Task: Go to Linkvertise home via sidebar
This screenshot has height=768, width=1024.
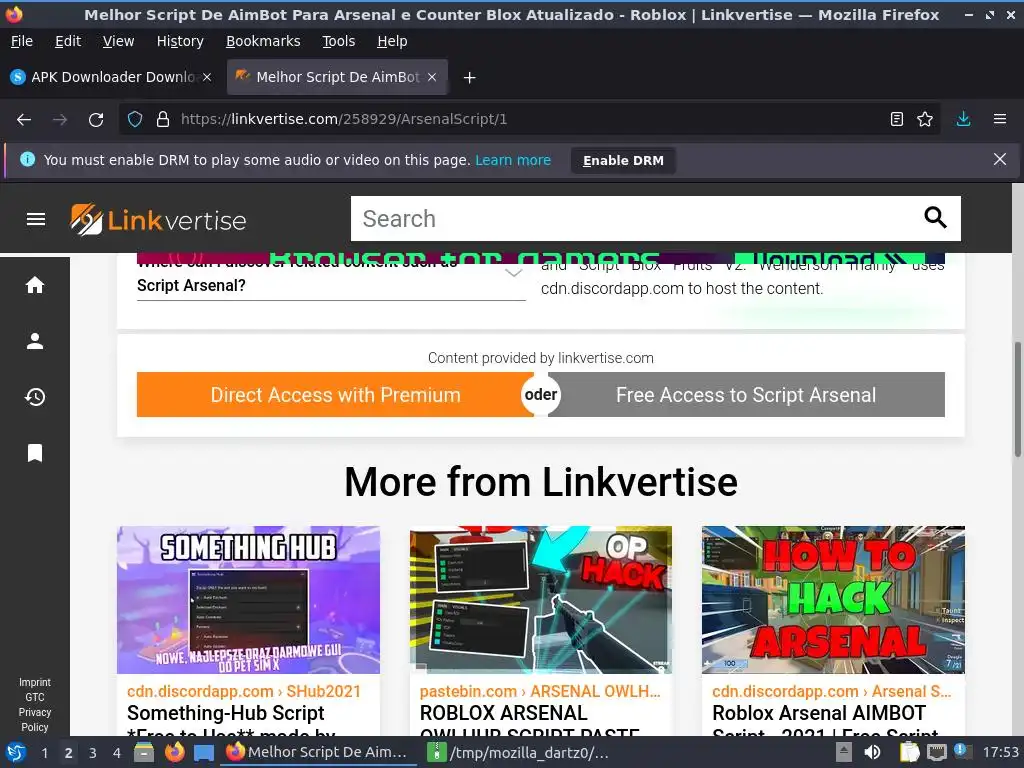Action: point(35,285)
